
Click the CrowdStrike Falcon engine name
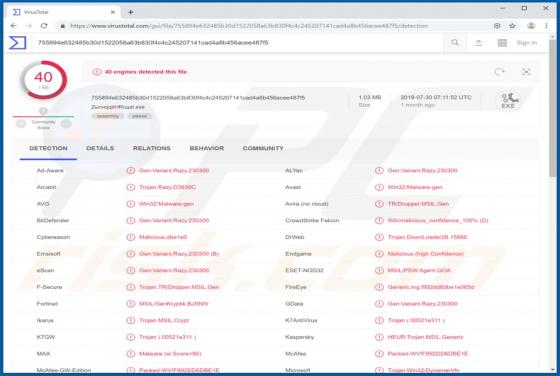point(312,221)
